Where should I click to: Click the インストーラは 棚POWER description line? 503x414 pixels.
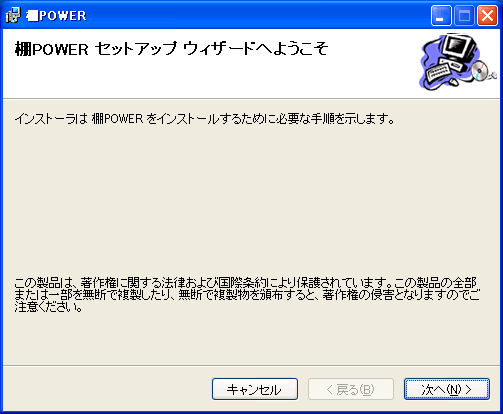204,119
